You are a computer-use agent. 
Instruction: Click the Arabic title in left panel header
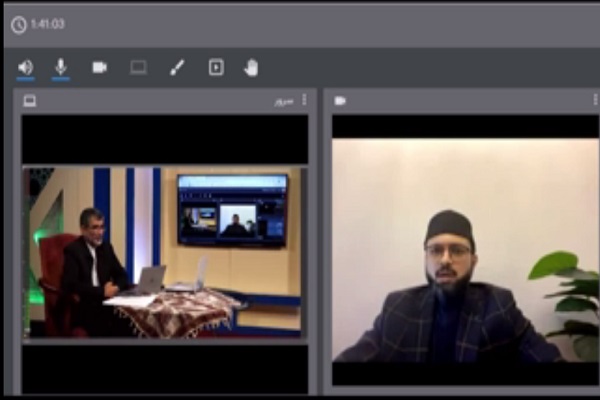pos(286,101)
